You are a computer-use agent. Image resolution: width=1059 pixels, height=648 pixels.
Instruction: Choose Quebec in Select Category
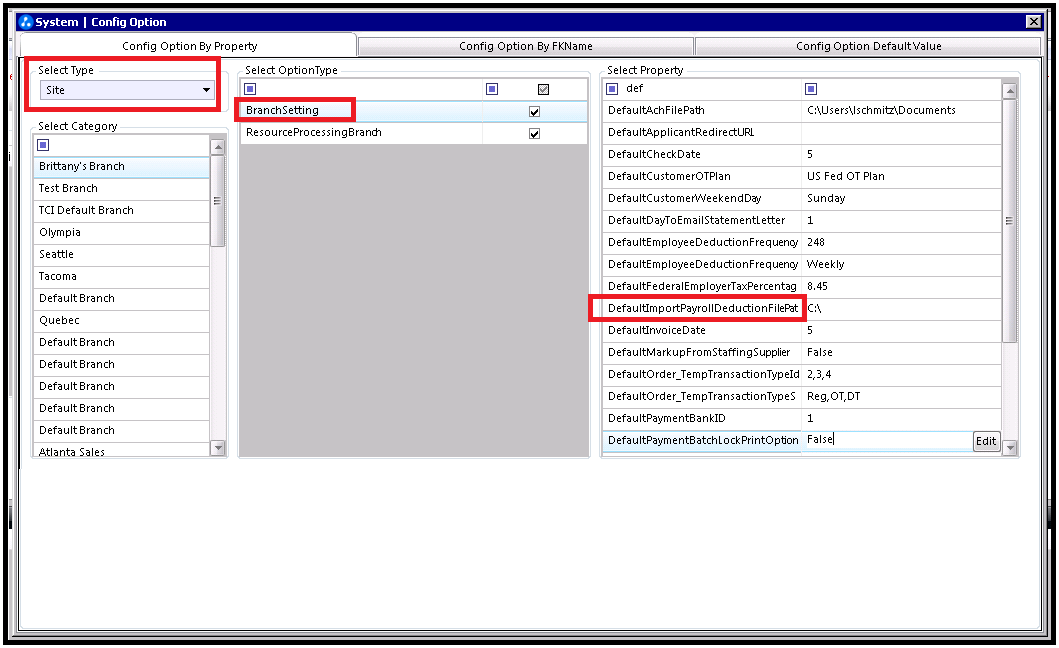(122, 320)
